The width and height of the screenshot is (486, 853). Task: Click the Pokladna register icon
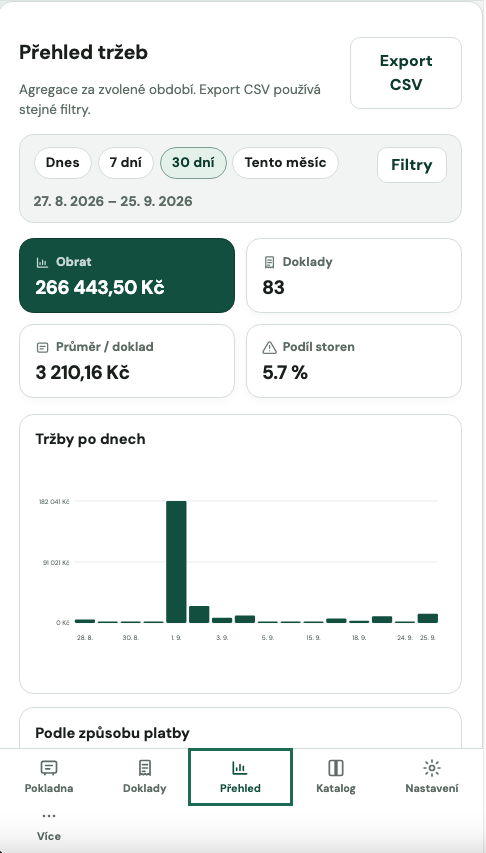[x=49, y=768]
